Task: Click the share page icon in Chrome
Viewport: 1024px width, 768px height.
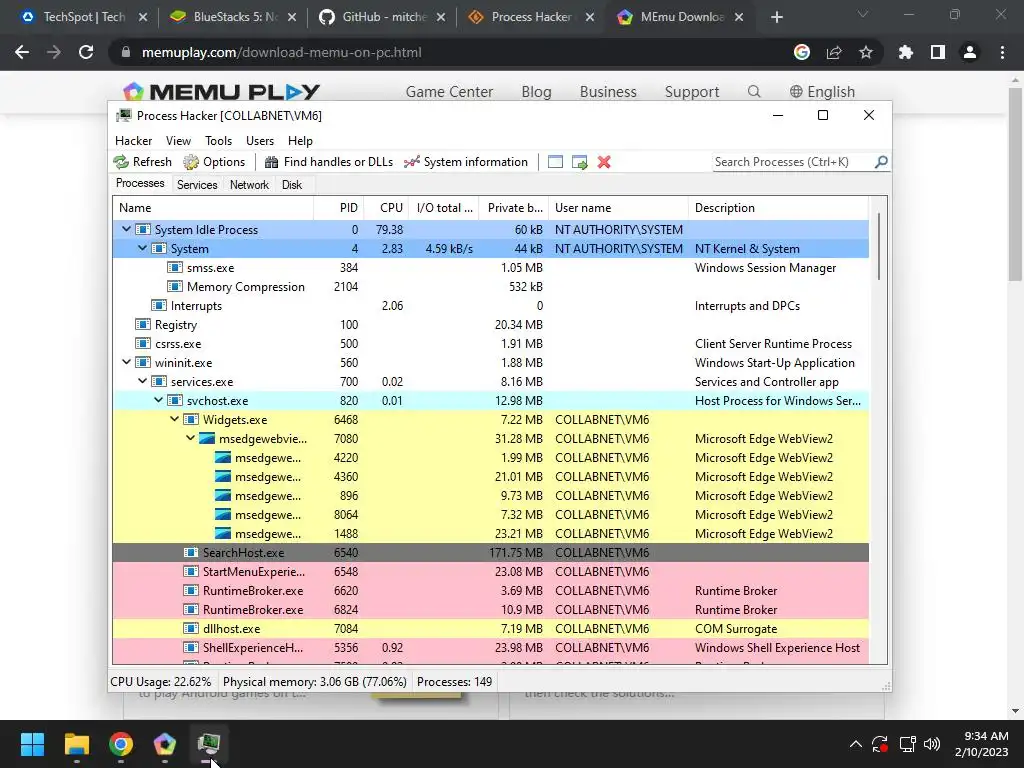Action: pos(834,52)
